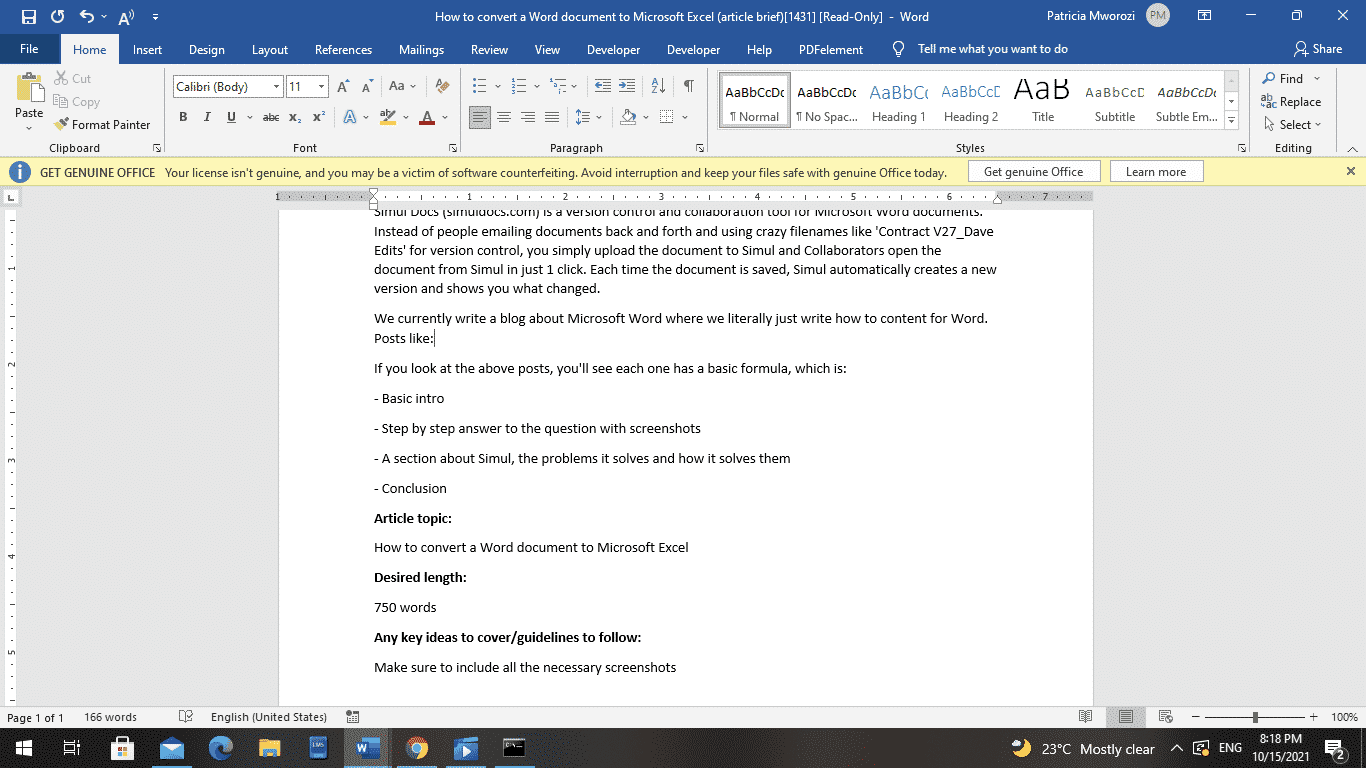Toggle Italic formatting
Screen dimensions: 1366x768
pyautogui.click(x=207, y=117)
